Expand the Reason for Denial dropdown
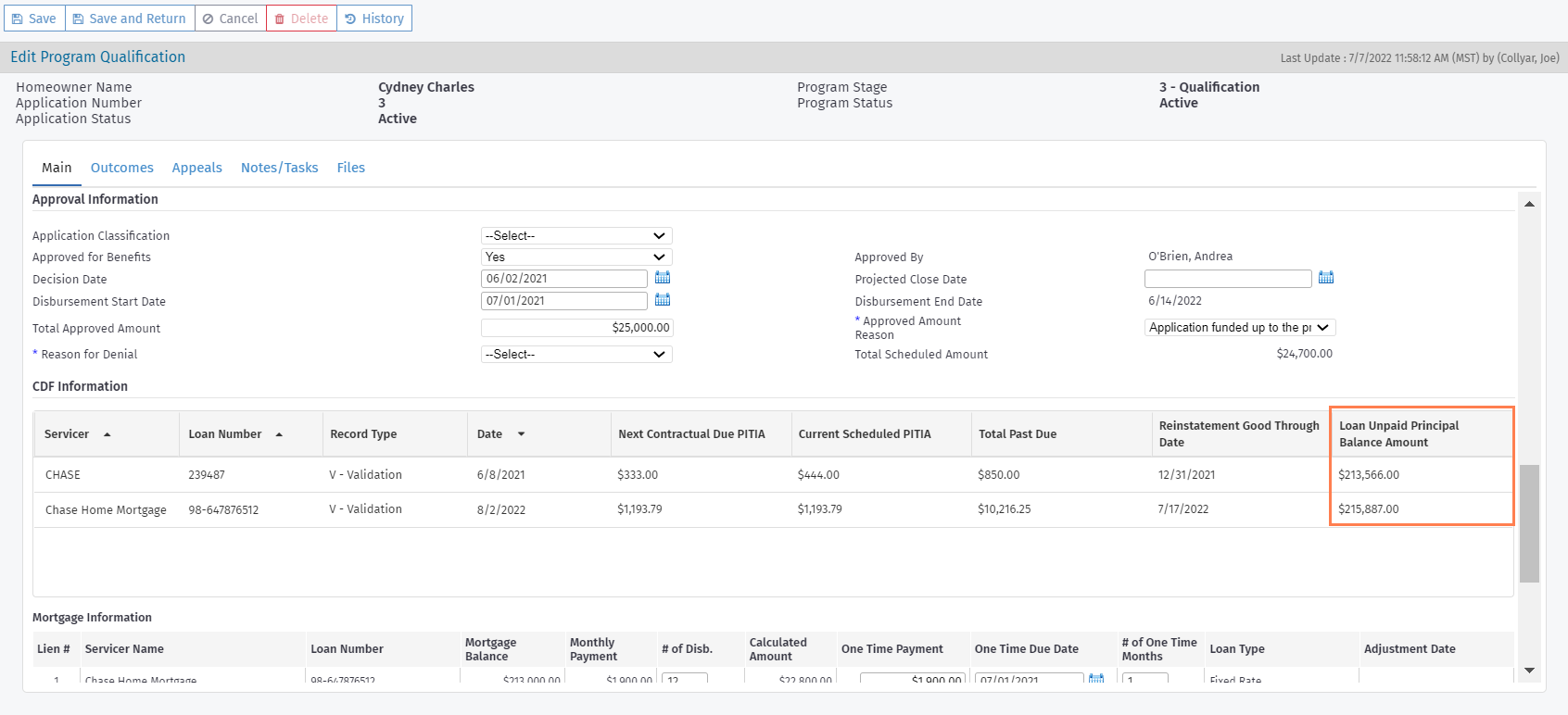The width and height of the screenshot is (1568, 715). click(x=576, y=355)
